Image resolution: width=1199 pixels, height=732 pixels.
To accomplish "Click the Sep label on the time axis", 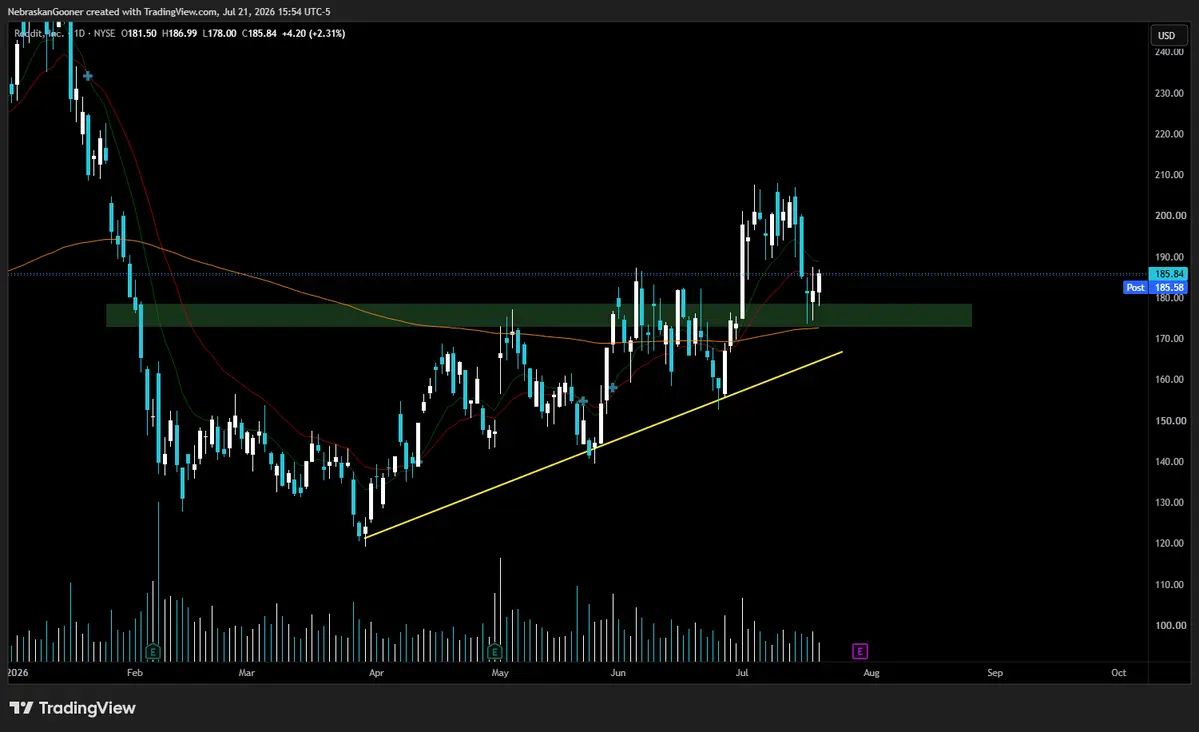I will point(995,673).
